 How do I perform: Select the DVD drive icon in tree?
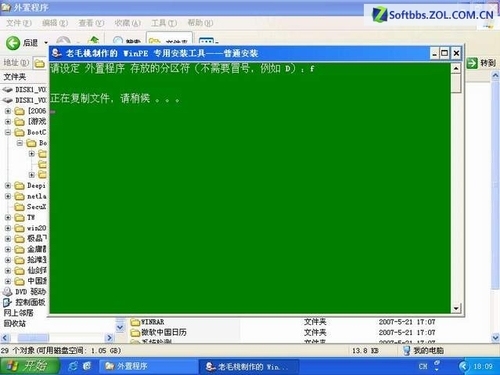8,292
